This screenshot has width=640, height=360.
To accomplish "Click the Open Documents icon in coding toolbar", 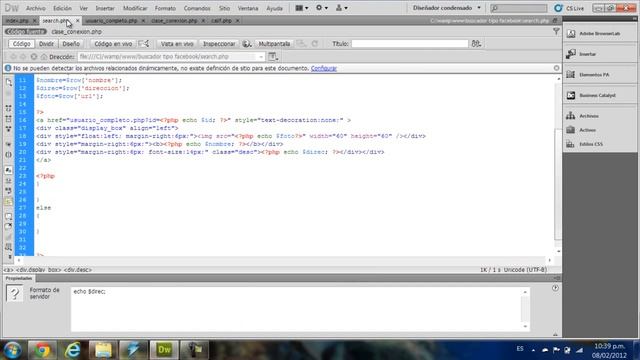I will (x=9, y=82).
